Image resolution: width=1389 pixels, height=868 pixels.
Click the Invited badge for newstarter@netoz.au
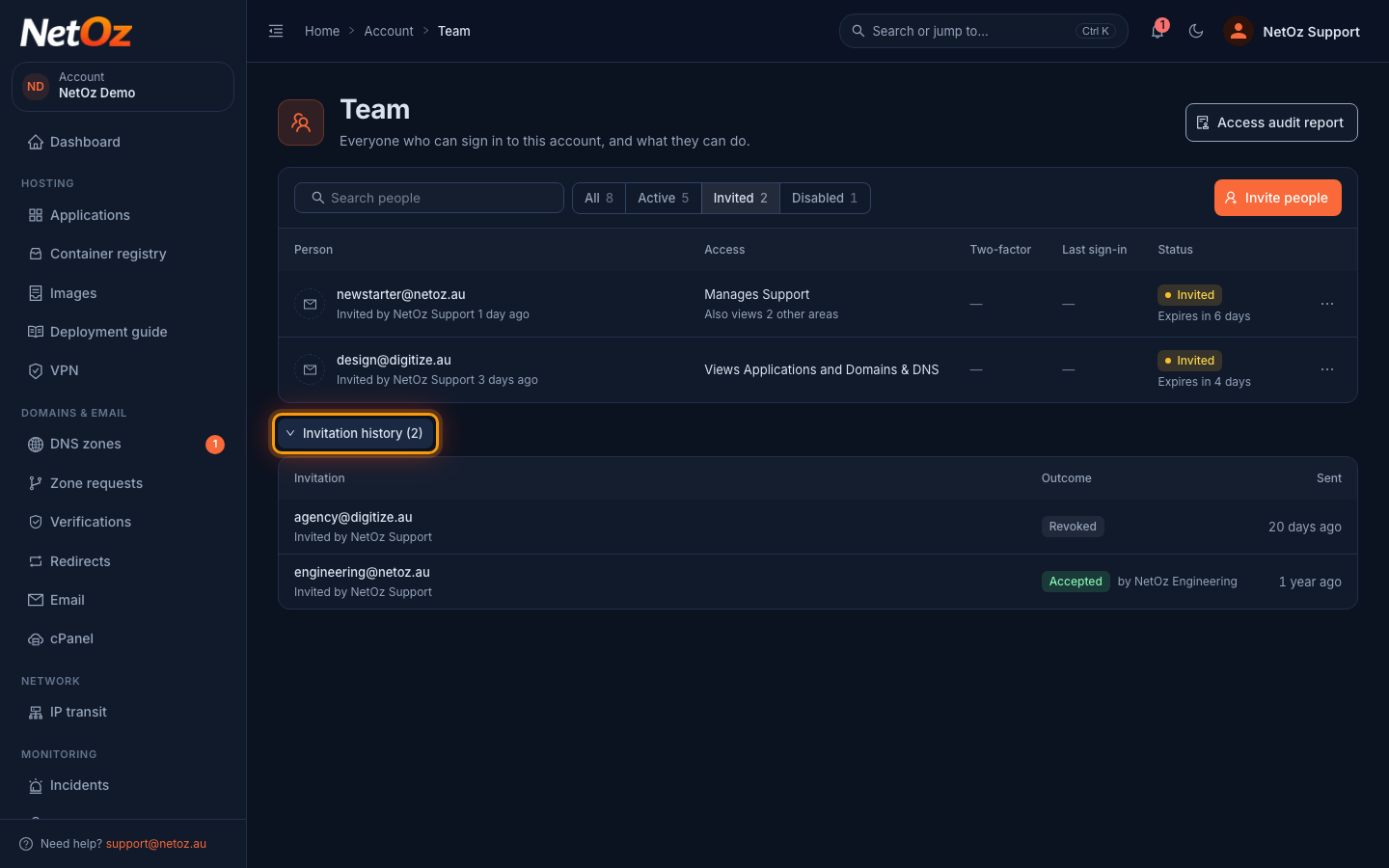(x=1189, y=295)
